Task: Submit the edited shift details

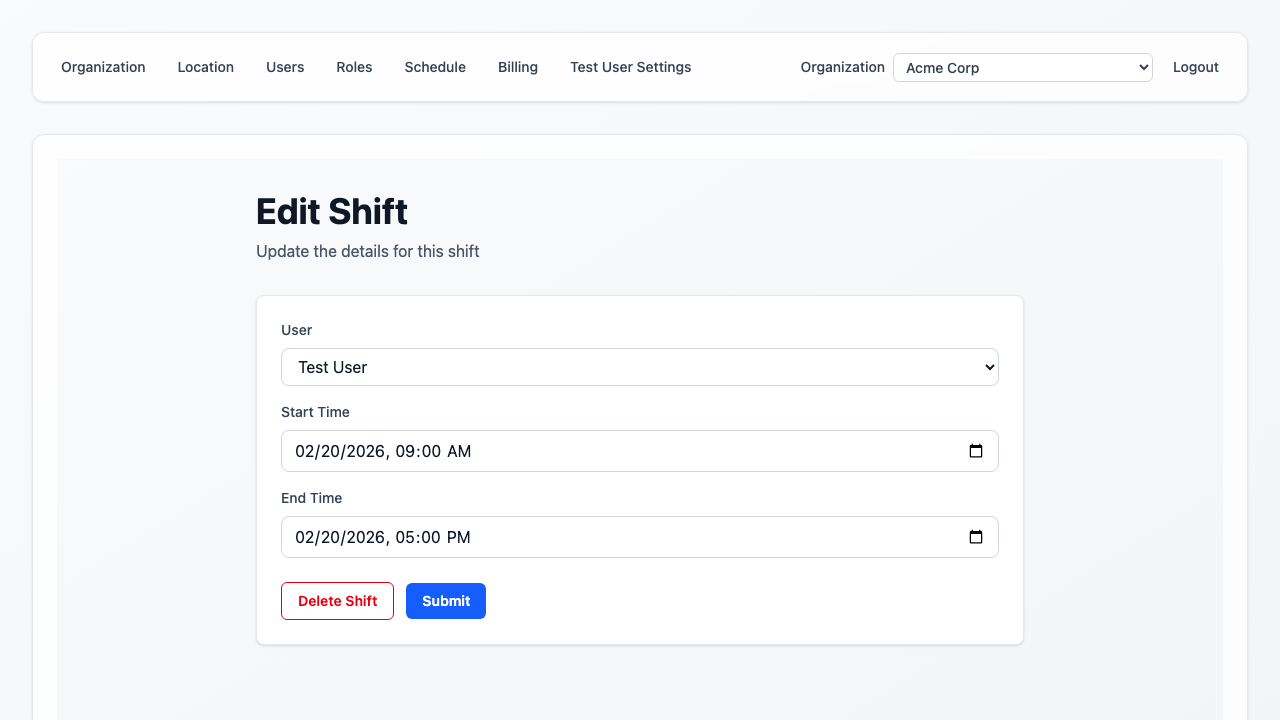Action: pyautogui.click(x=446, y=601)
